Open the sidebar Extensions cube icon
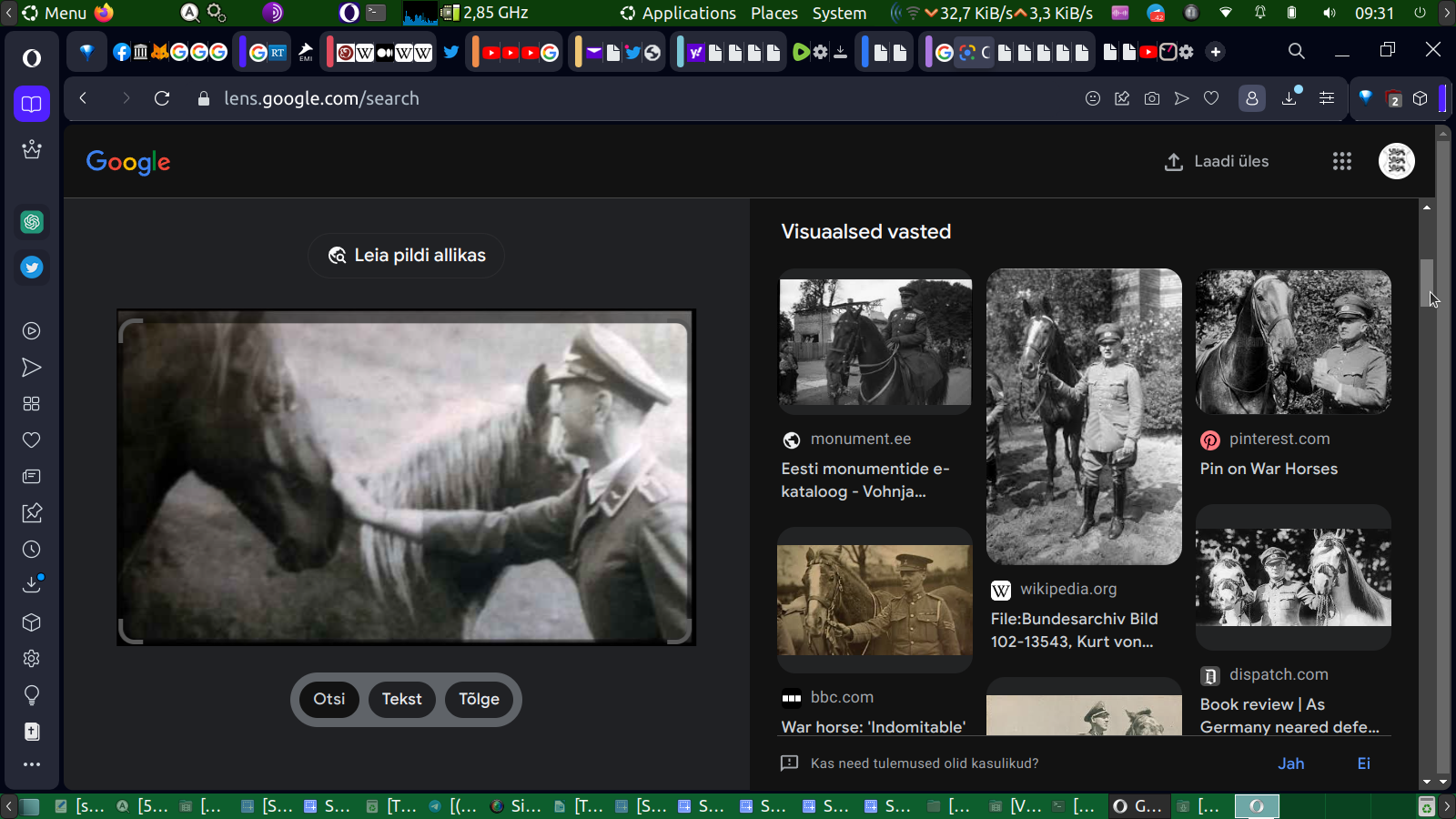1456x819 pixels. pos(32,622)
